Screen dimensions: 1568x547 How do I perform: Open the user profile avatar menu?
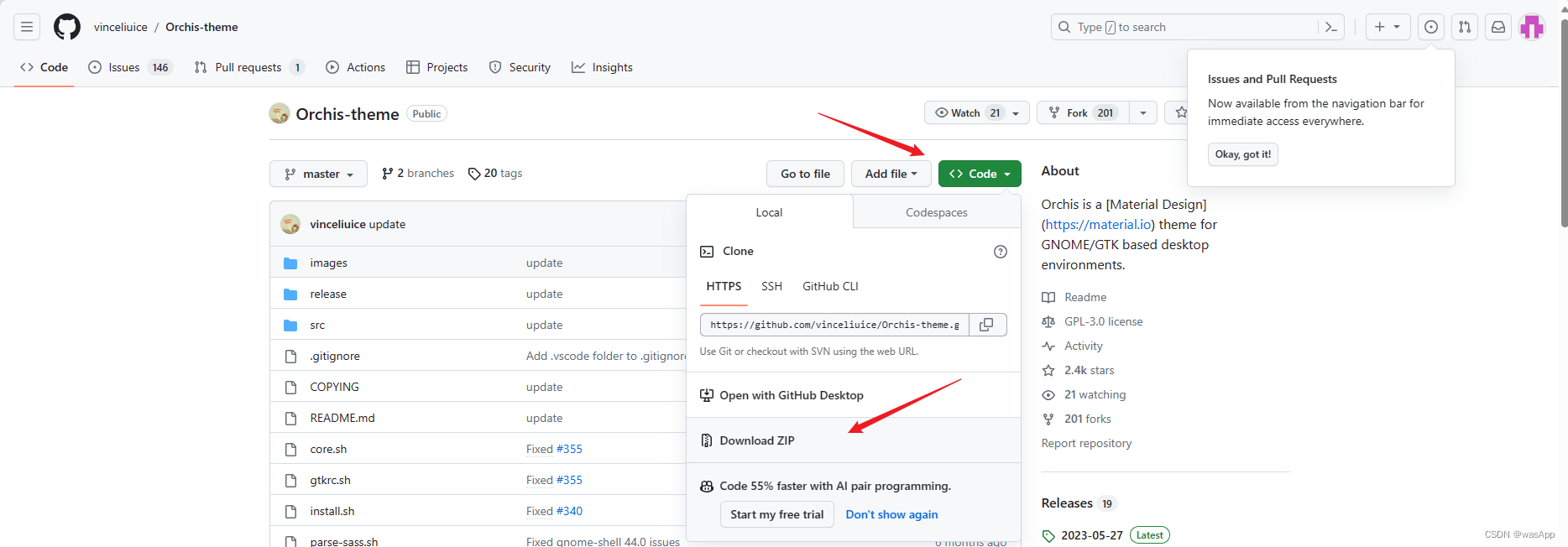[1532, 27]
